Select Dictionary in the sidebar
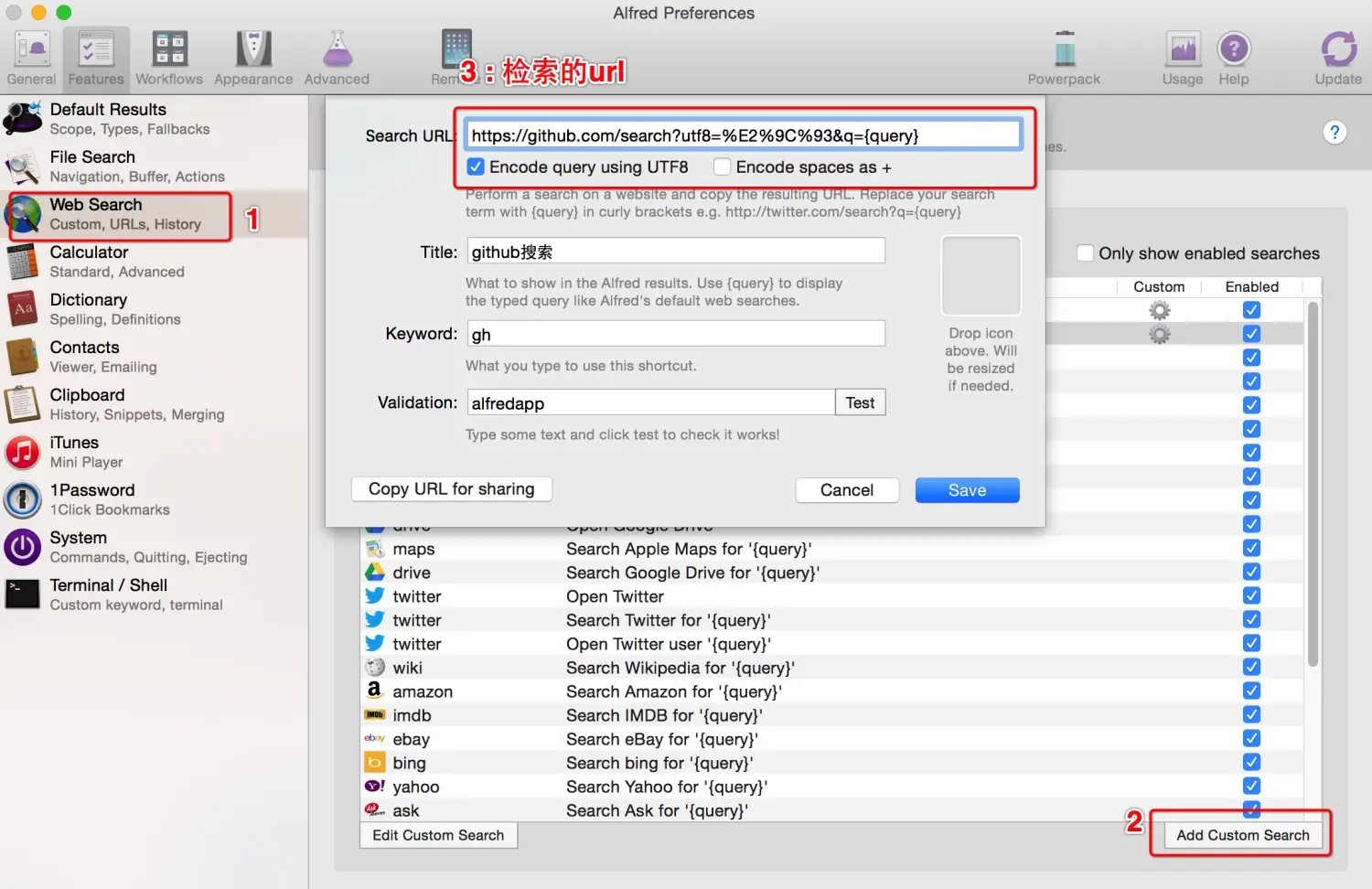The height and width of the screenshot is (889, 1372). point(154,309)
